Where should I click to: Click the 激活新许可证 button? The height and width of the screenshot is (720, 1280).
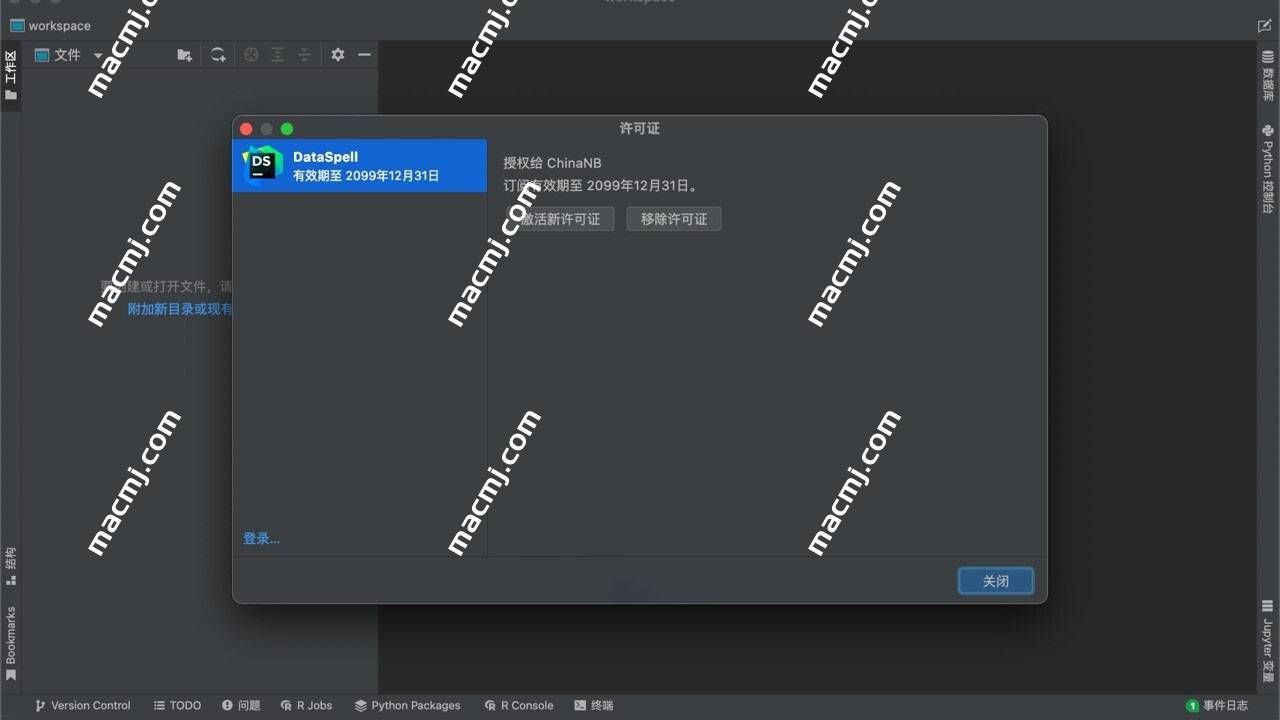560,219
